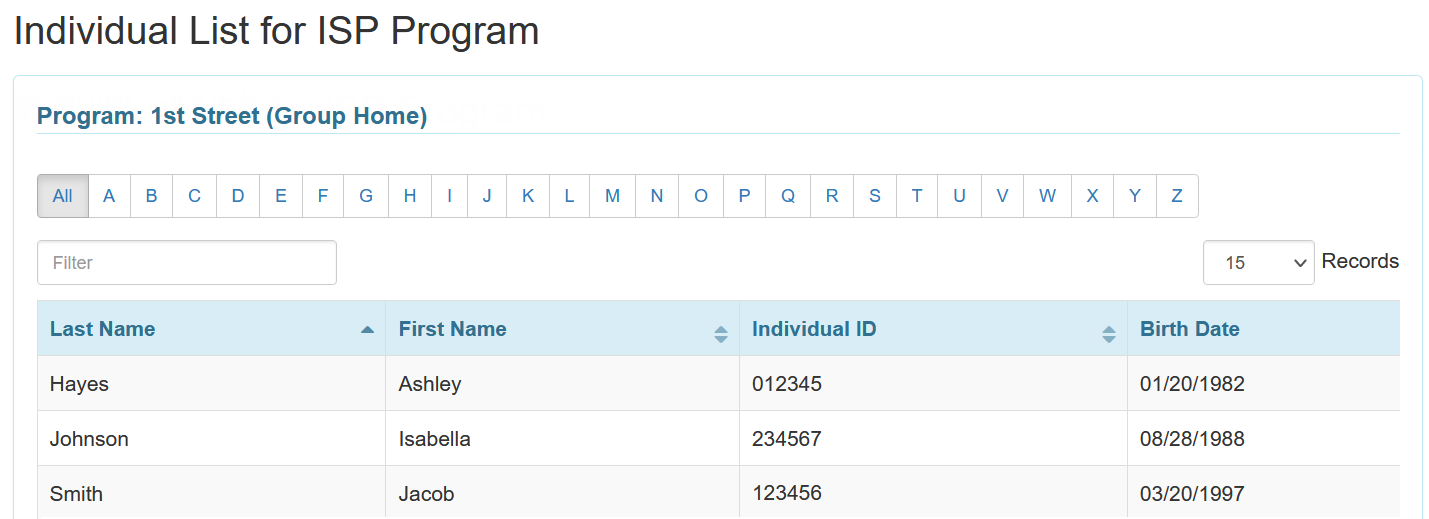The width and height of the screenshot is (1429, 519).
Task: Filter individuals by letter J
Action: tap(487, 196)
